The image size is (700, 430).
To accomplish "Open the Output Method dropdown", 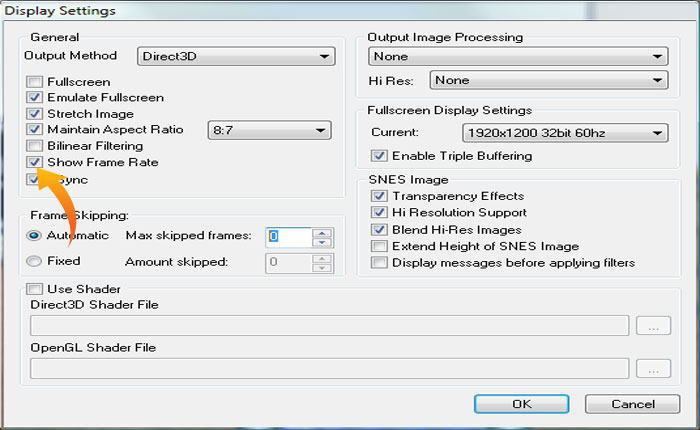I will (235, 56).
